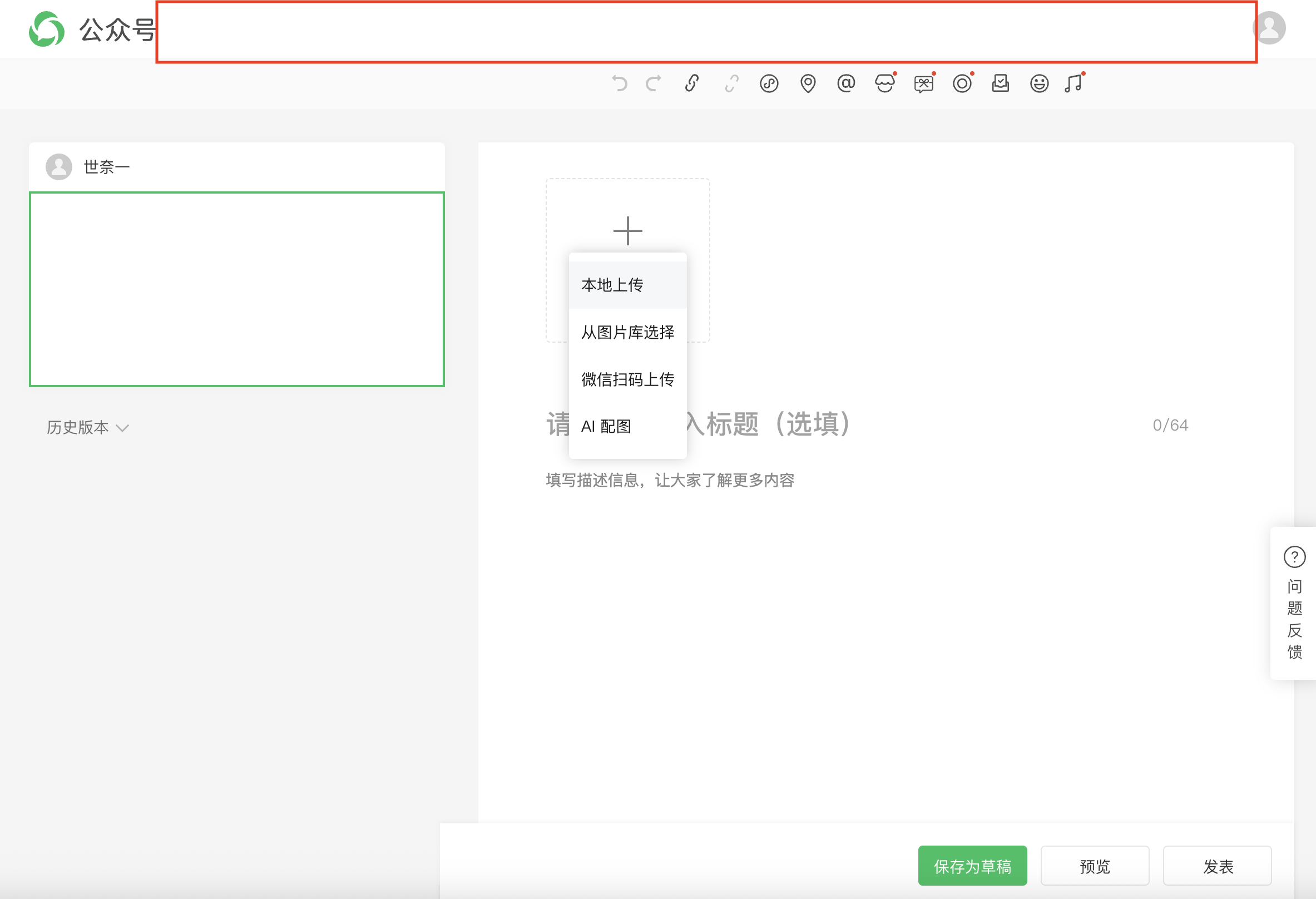Pick 微信扫码上传 menu option
Image resolution: width=1316 pixels, height=899 pixels.
(x=627, y=379)
